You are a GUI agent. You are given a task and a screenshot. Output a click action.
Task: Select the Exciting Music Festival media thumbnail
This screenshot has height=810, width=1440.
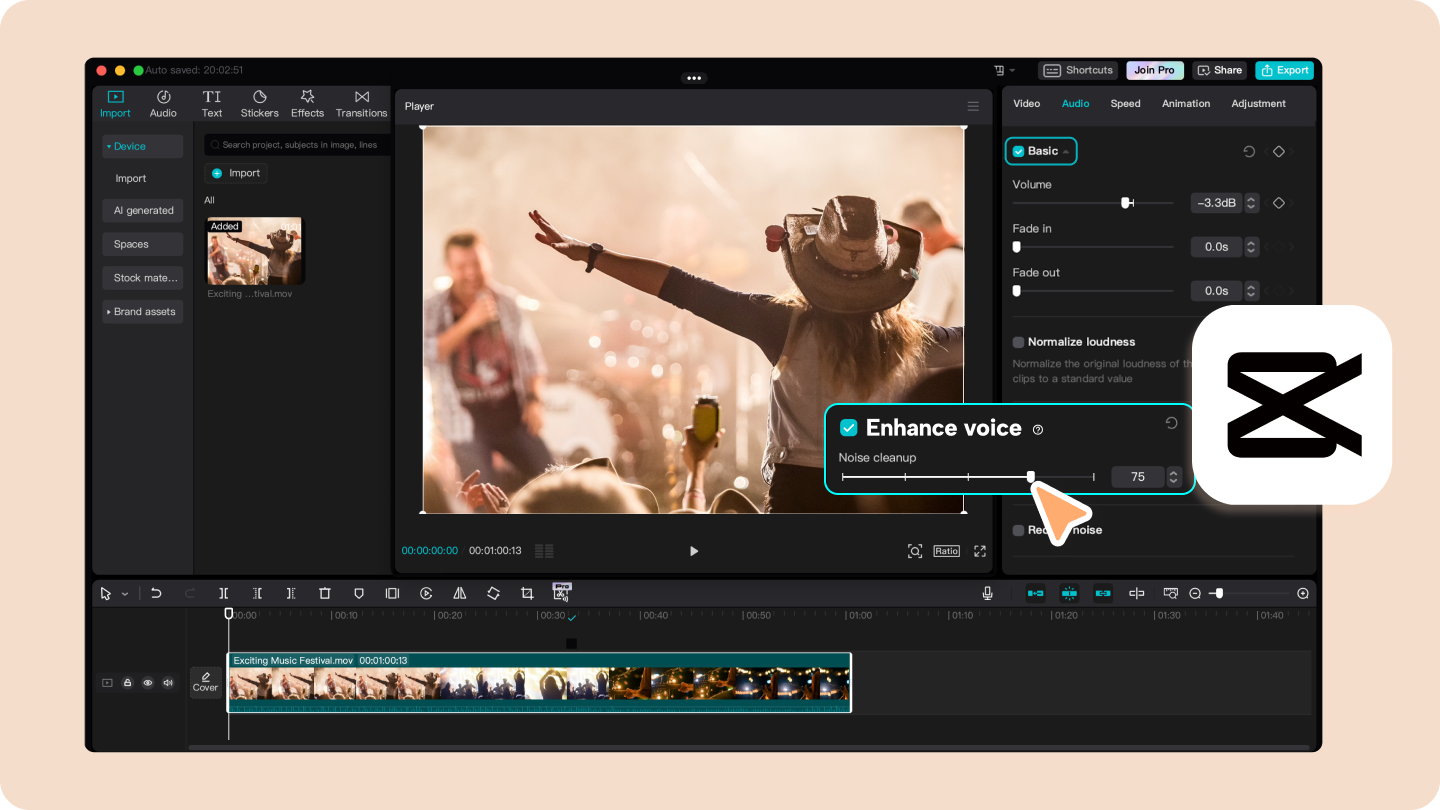[x=254, y=251]
